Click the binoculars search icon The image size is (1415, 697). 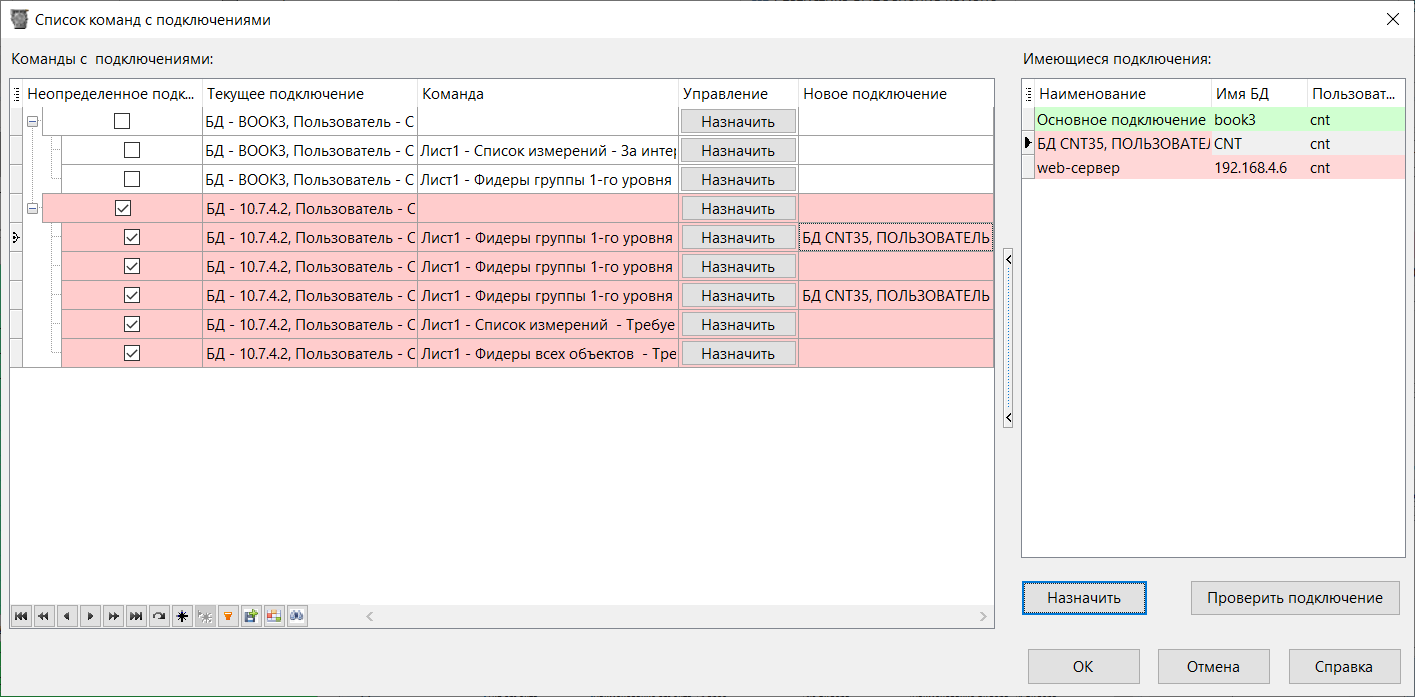297,616
